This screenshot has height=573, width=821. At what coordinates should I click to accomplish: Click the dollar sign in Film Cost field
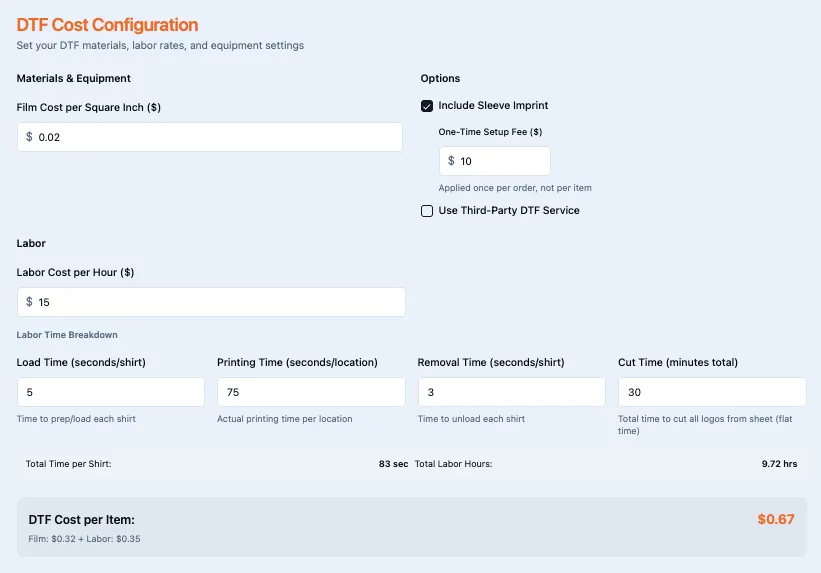(x=30, y=137)
